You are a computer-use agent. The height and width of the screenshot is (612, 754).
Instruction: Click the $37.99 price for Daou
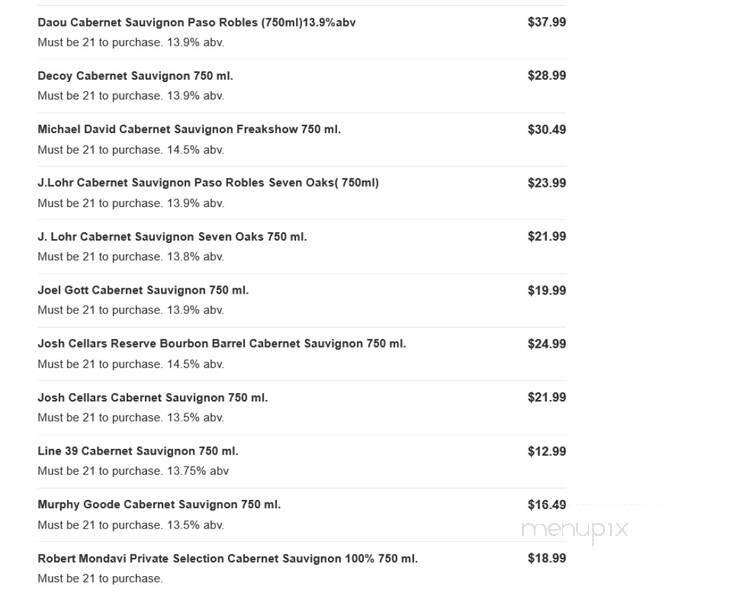point(546,22)
